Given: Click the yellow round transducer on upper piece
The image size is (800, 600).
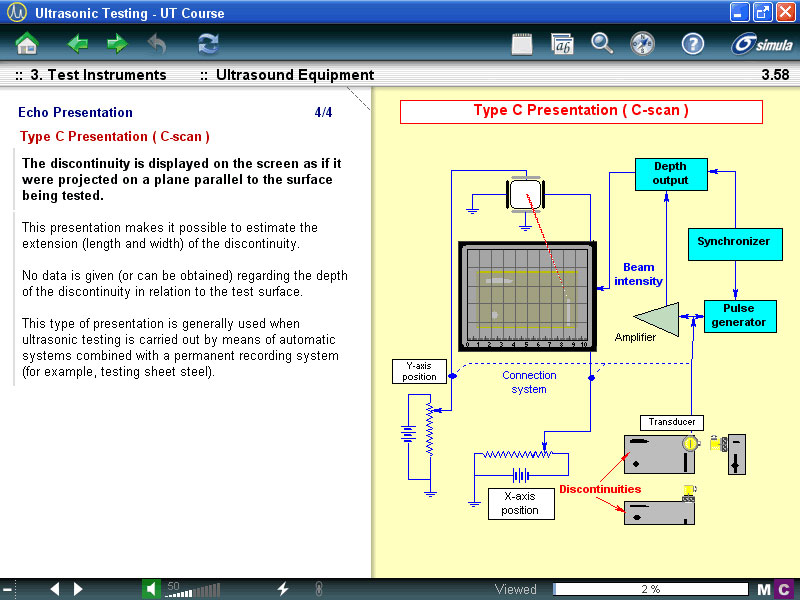Looking at the screenshot, I should click(689, 443).
